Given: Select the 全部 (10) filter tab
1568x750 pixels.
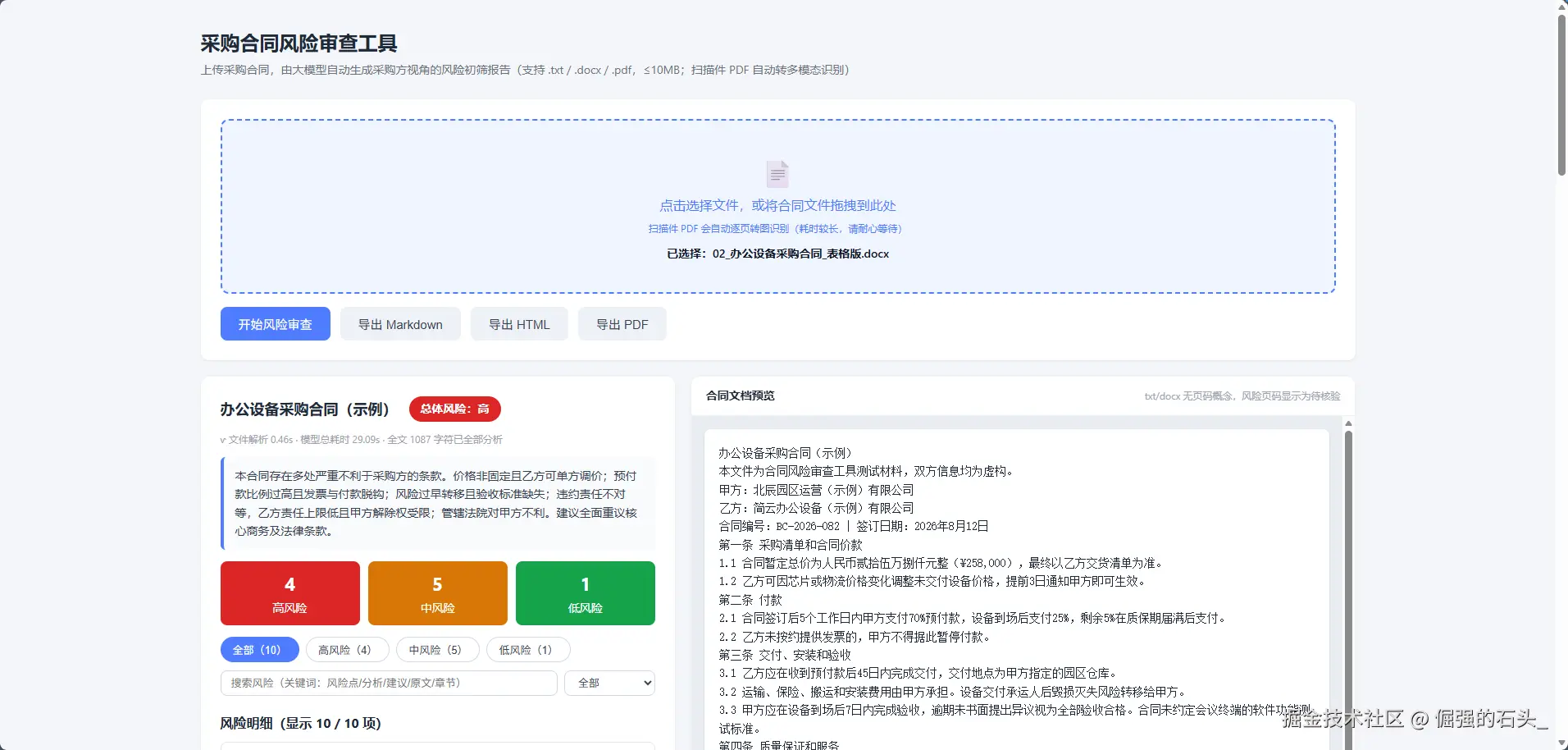Looking at the screenshot, I should click(x=259, y=650).
